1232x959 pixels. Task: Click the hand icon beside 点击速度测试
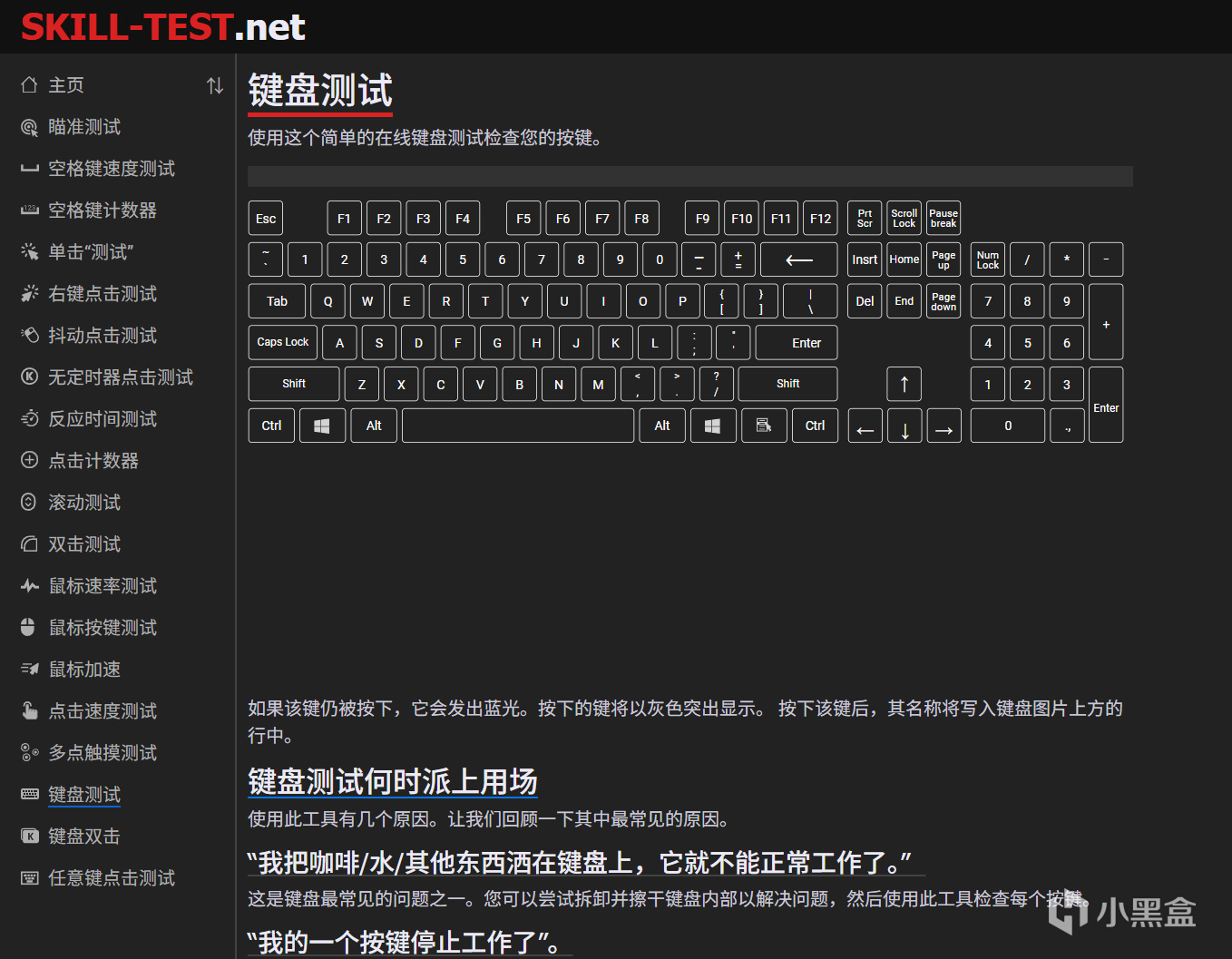click(x=29, y=711)
